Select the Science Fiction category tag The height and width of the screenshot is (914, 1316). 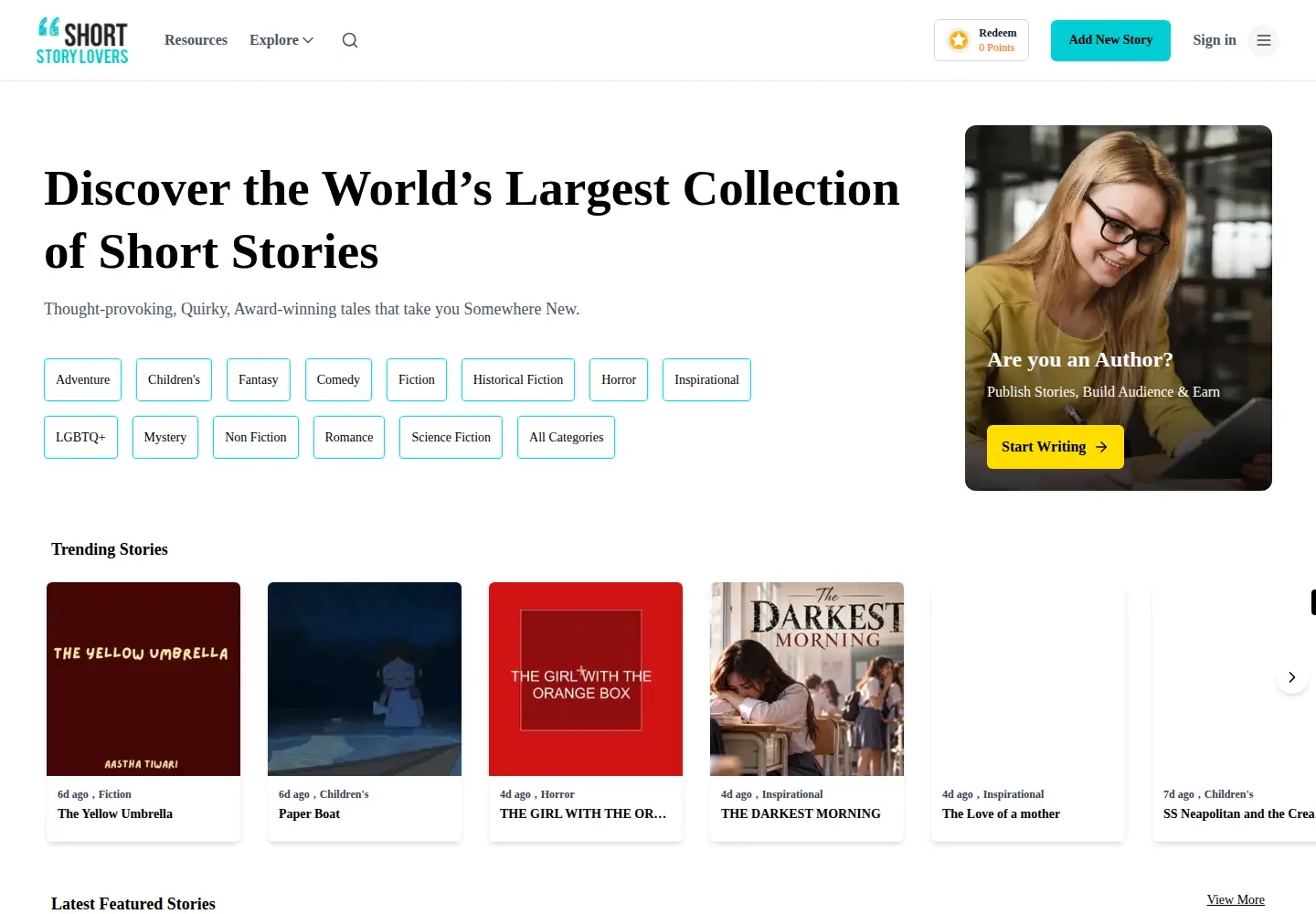coord(451,437)
